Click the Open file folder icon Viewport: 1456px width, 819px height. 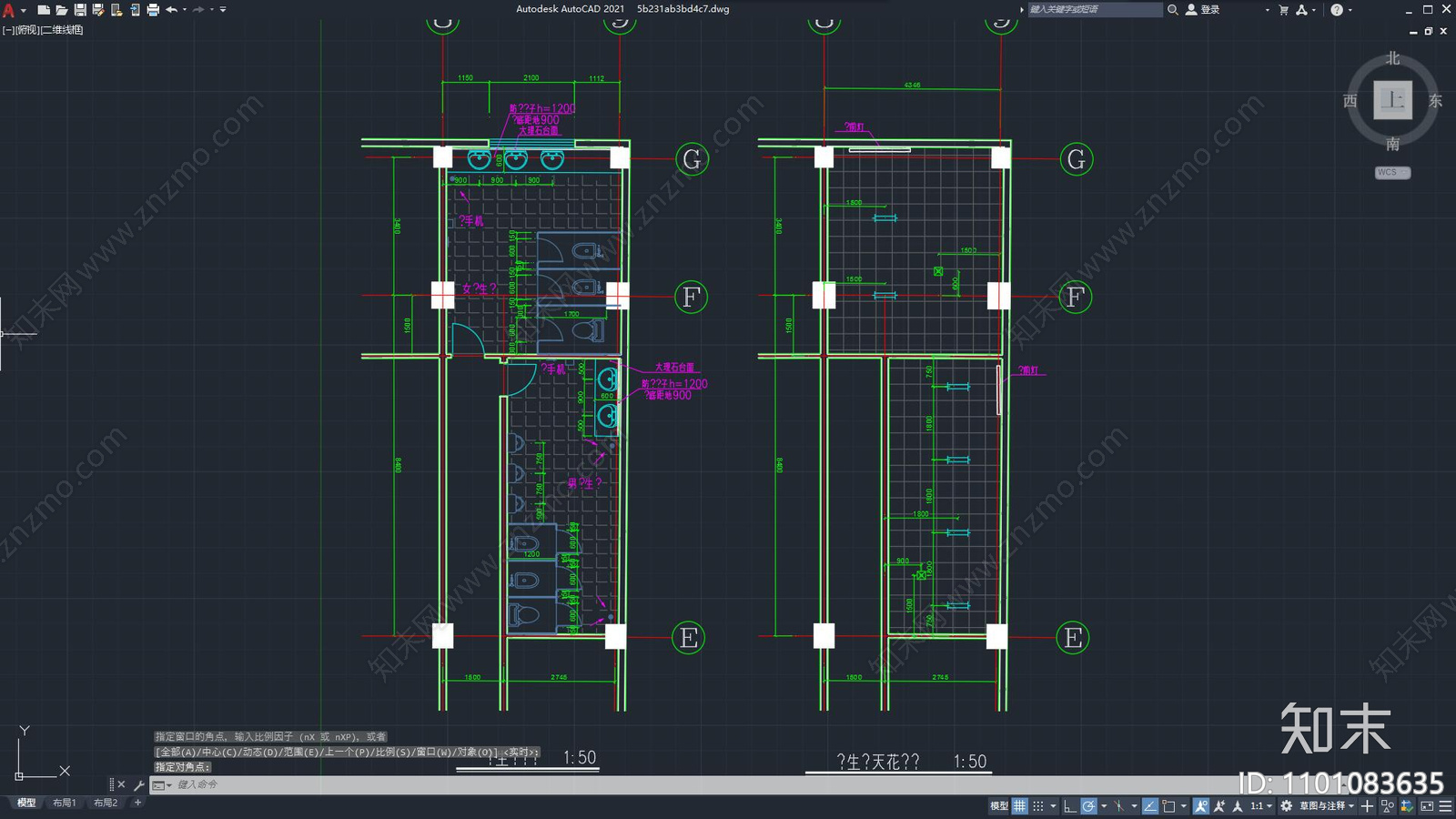61,10
